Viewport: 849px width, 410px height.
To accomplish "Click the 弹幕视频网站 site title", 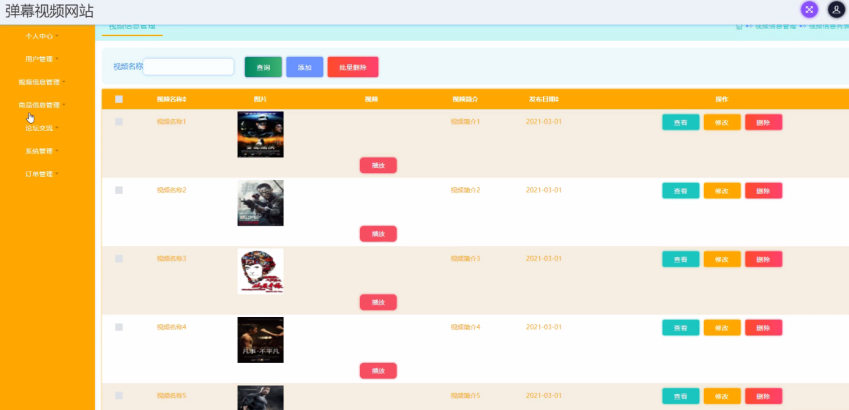I will coord(49,11).
